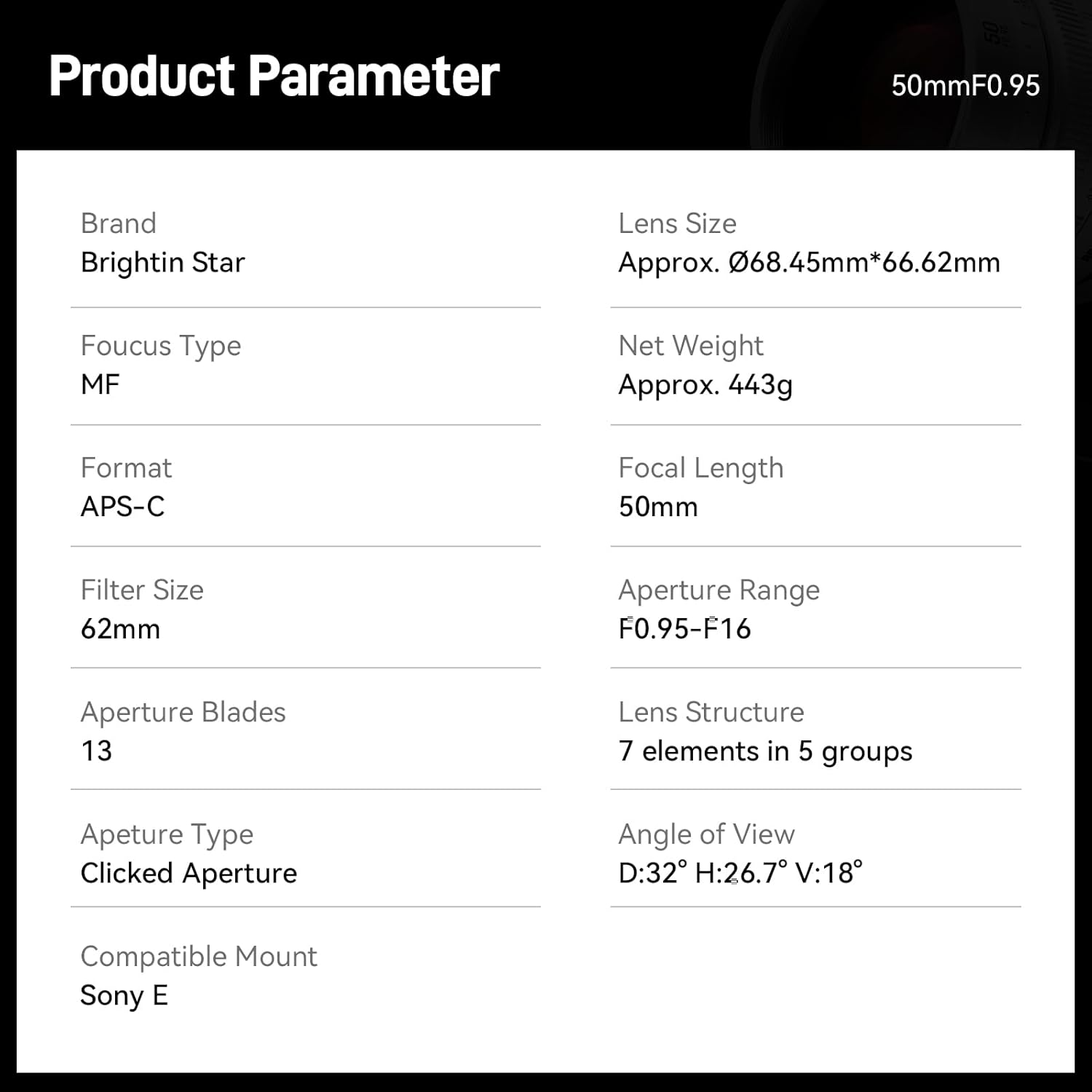Viewport: 1092px width, 1092px height.
Task: Click the "Compatible Mount" label
Action: (x=199, y=957)
